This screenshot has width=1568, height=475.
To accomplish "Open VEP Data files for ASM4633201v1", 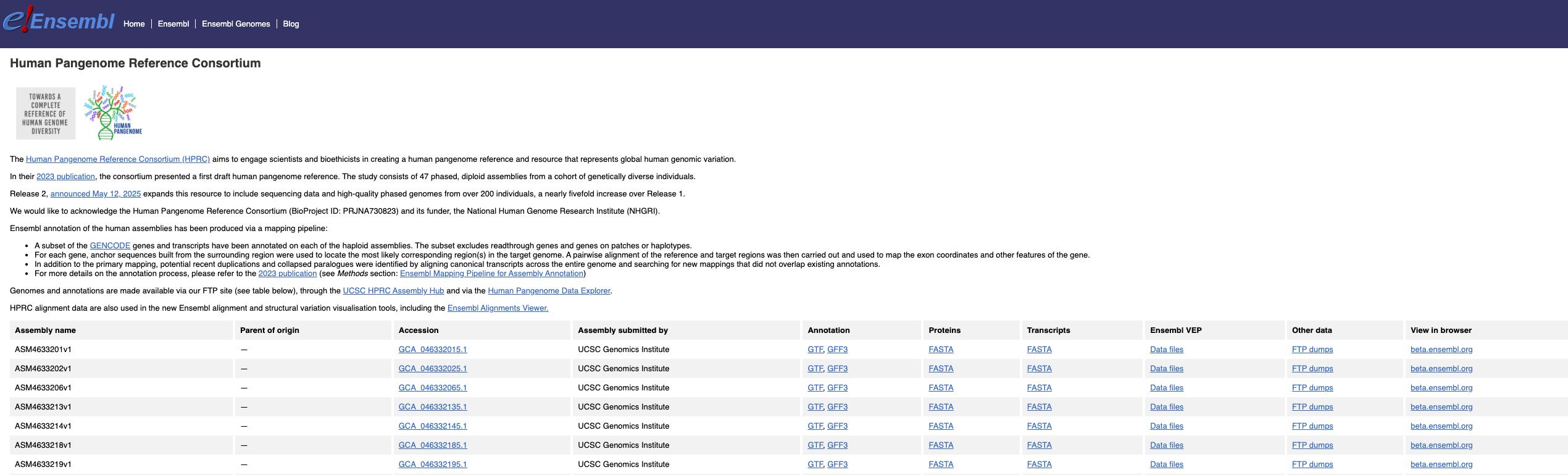I will point(1167,350).
